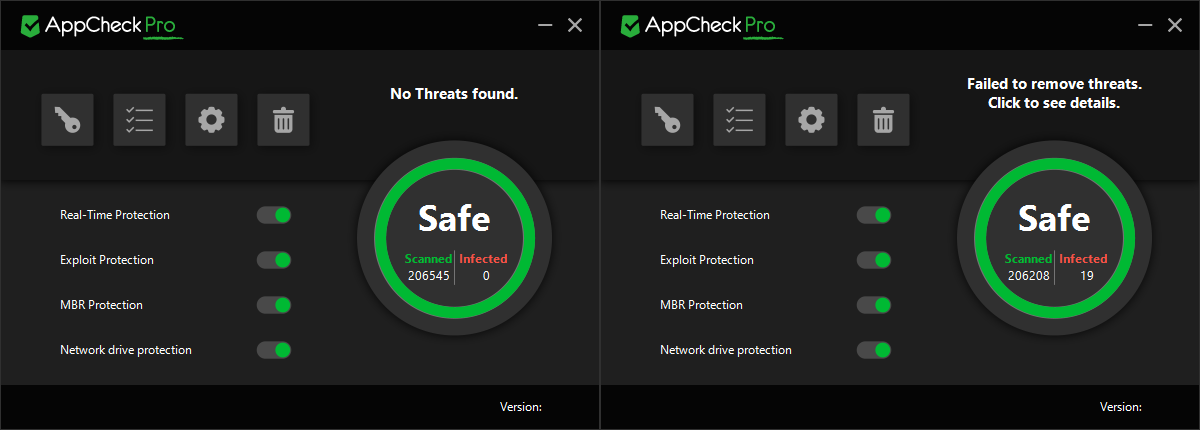Toggle Network drive protection in the No Threats window

pyautogui.click(x=274, y=350)
